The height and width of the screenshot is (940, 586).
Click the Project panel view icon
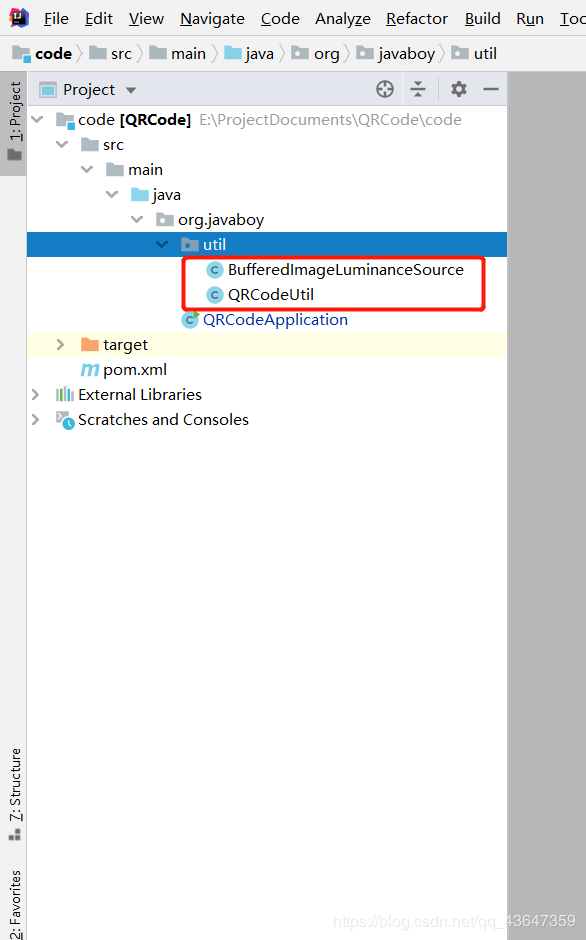pyautogui.click(x=48, y=90)
